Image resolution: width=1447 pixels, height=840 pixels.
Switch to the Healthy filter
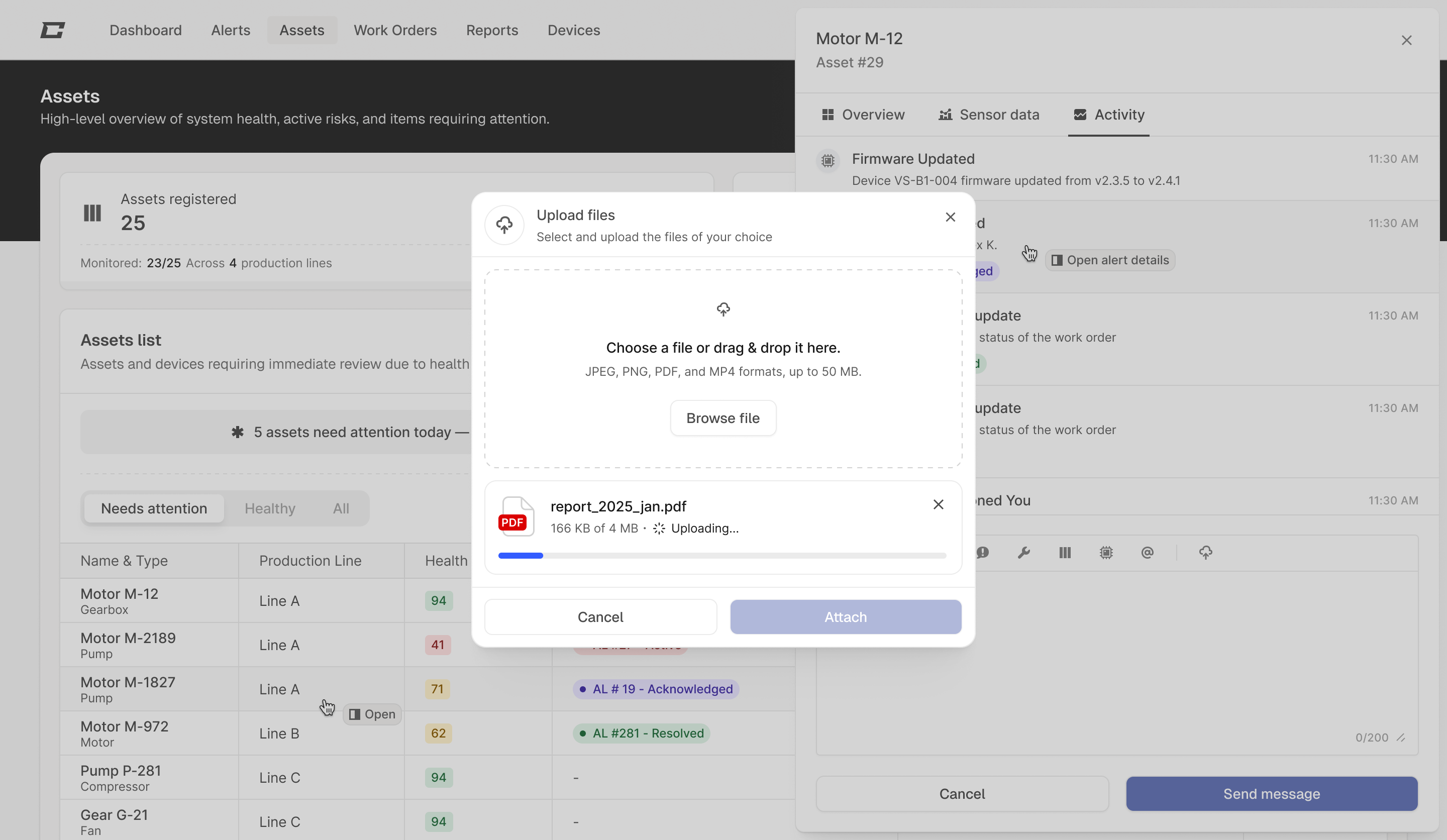pyautogui.click(x=270, y=508)
